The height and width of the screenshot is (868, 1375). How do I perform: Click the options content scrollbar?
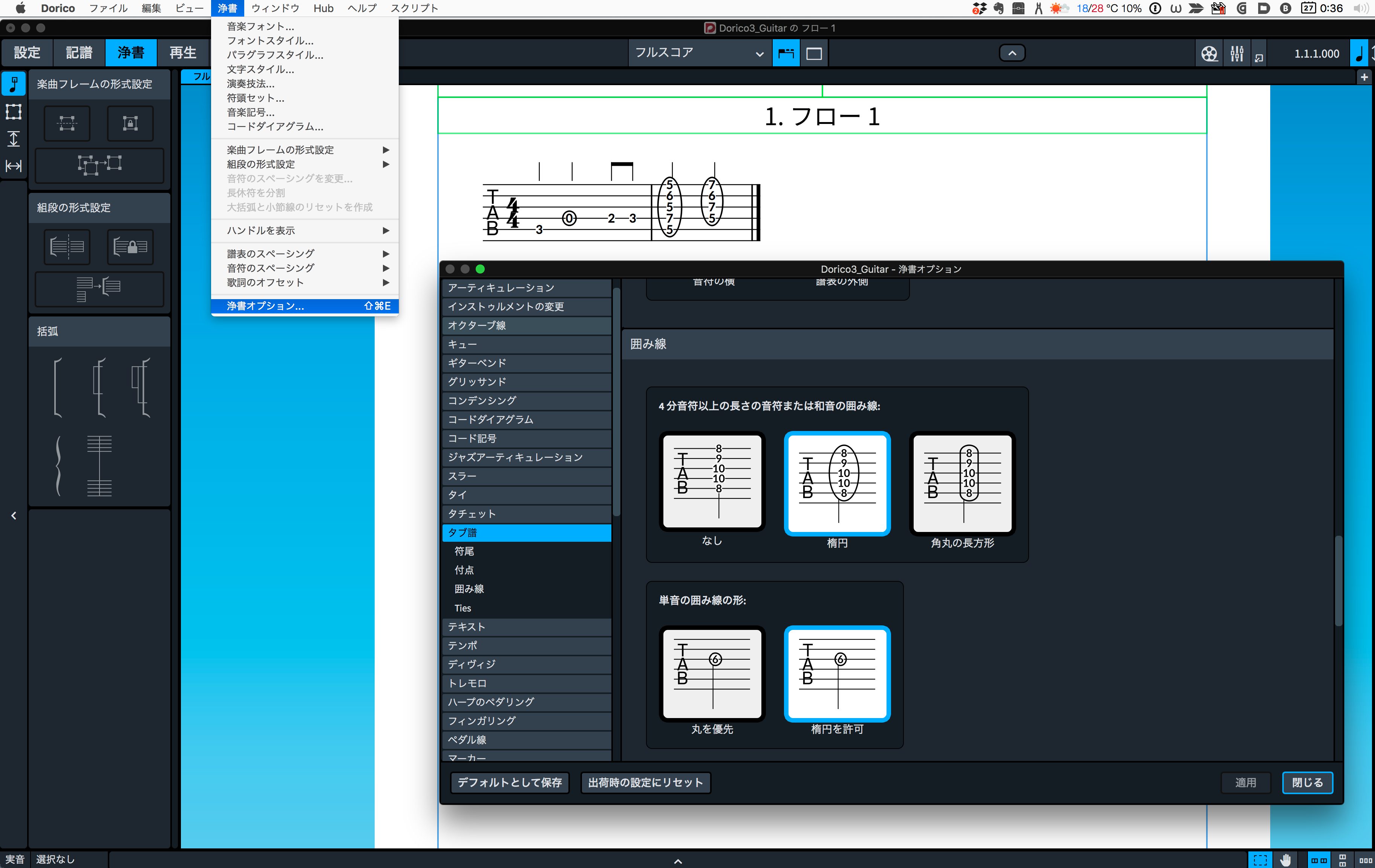(x=1338, y=581)
